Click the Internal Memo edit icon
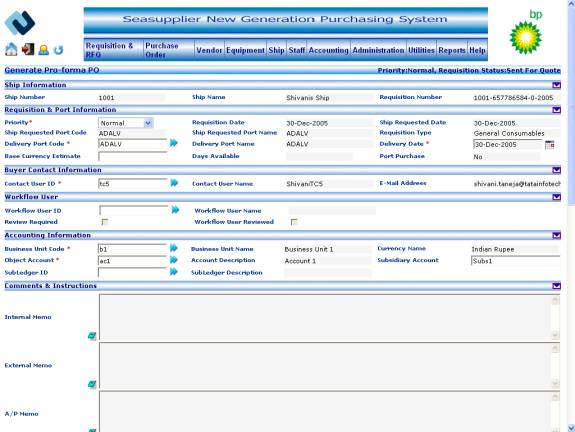 (x=92, y=336)
